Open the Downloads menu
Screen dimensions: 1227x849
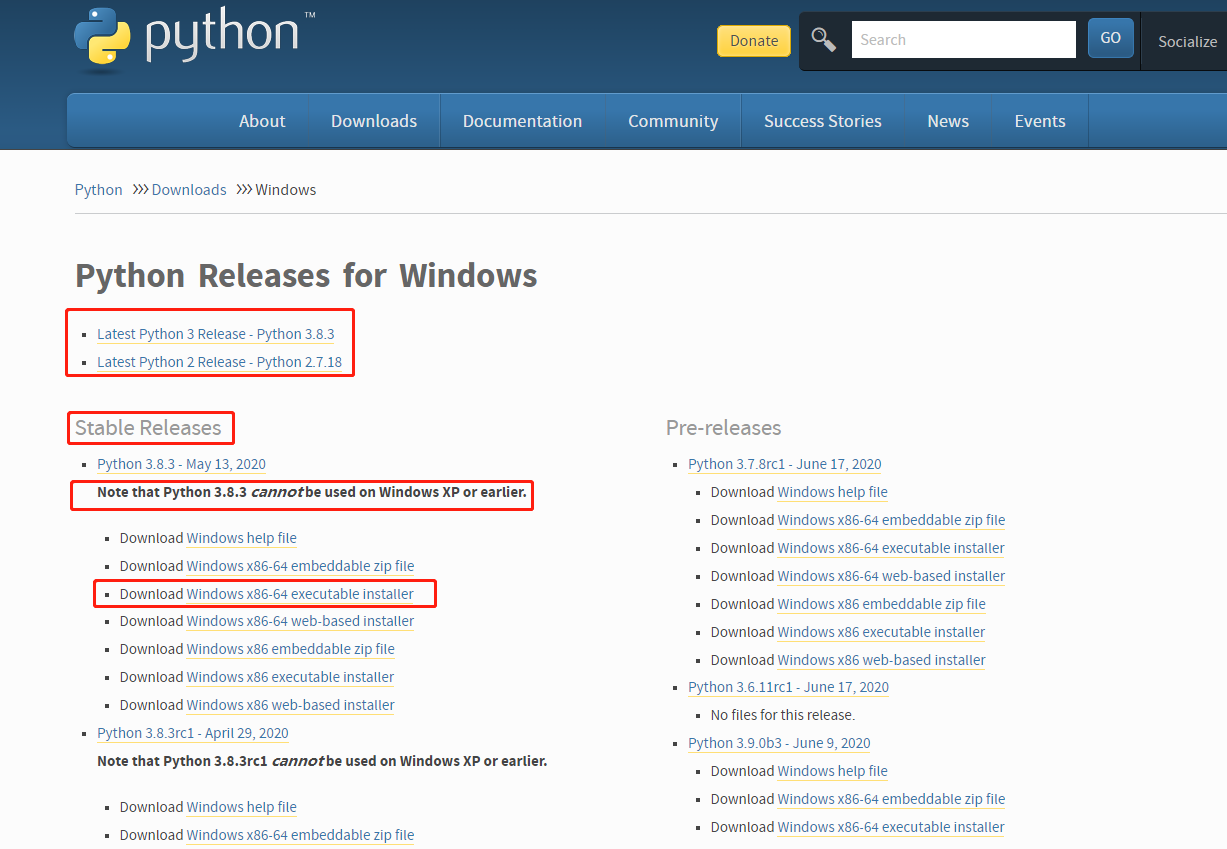point(374,120)
